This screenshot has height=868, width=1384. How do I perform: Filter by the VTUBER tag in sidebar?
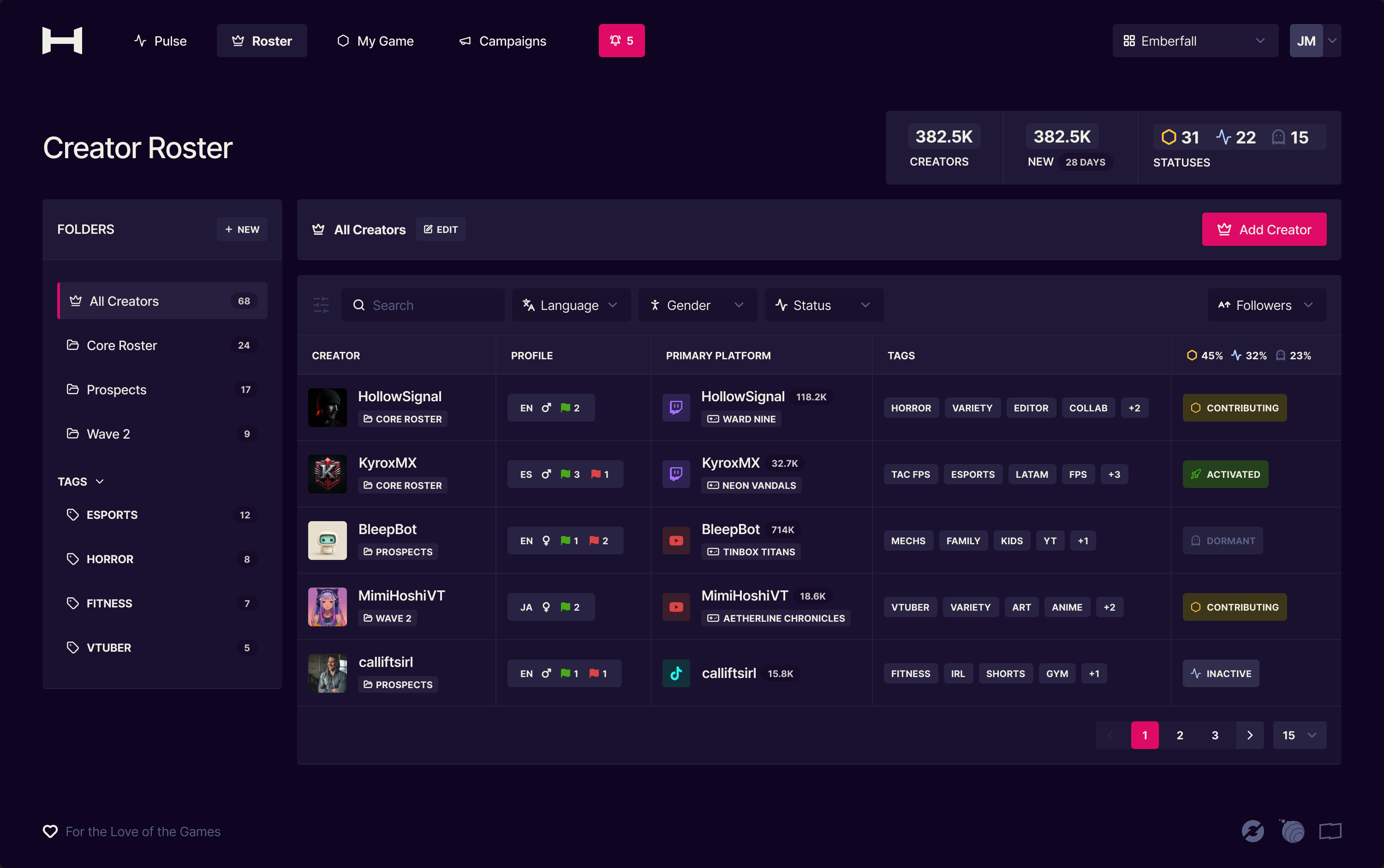point(162,648)
